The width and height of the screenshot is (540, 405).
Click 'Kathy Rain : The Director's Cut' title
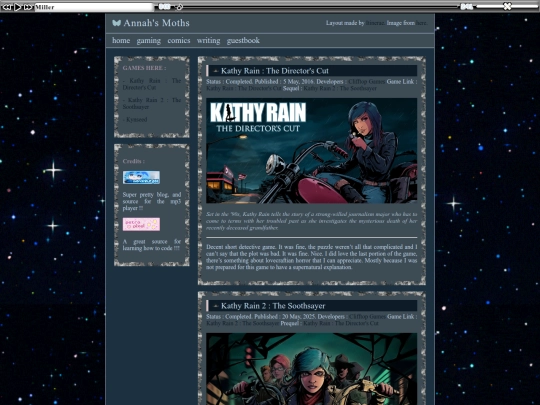[x=275, y=71]
